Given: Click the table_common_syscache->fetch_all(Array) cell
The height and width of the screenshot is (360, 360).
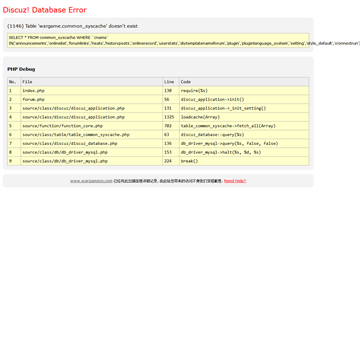Looking at the screenshot, I should pos(244,126).
